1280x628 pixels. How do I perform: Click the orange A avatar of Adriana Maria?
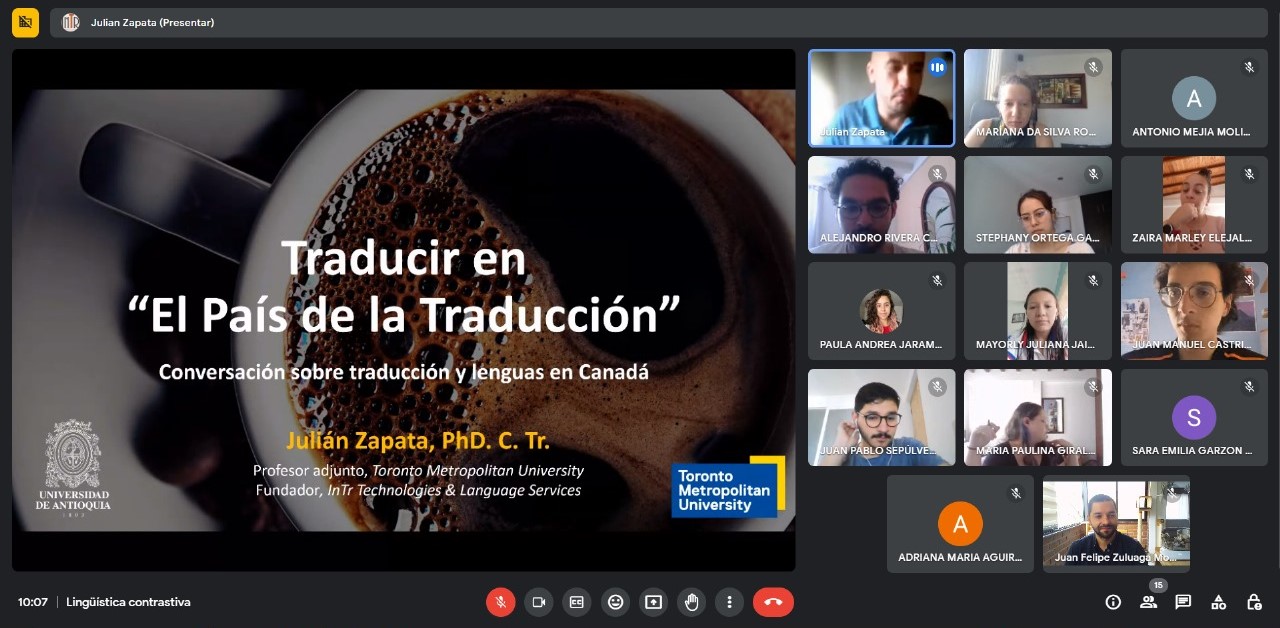(960, 524)
